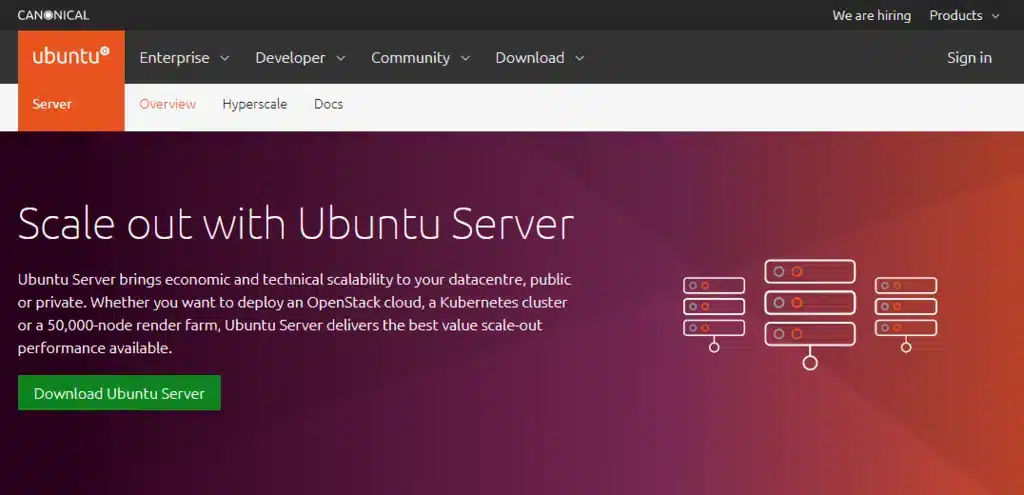Screen dimensions: 1024x495
Task: Click the Download Ubuntu Server button
Action: [120, 393]
